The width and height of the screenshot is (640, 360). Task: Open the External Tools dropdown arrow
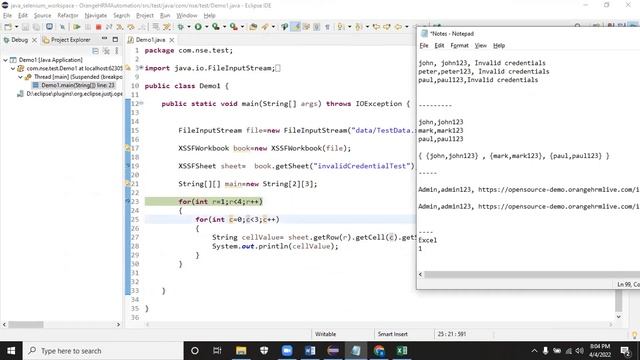(242, 27)
